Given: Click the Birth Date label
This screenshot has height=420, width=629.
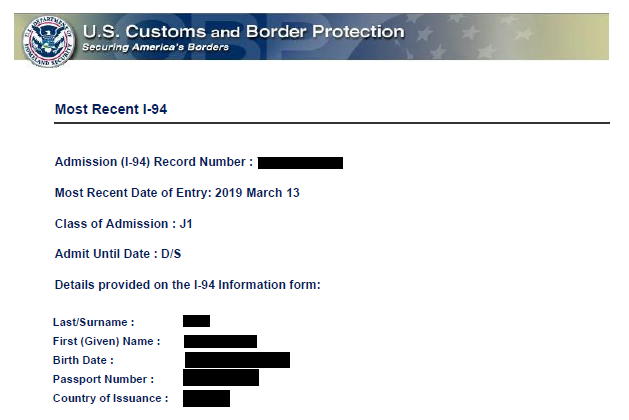Looking at the screenshot, I should click(83, 360).
